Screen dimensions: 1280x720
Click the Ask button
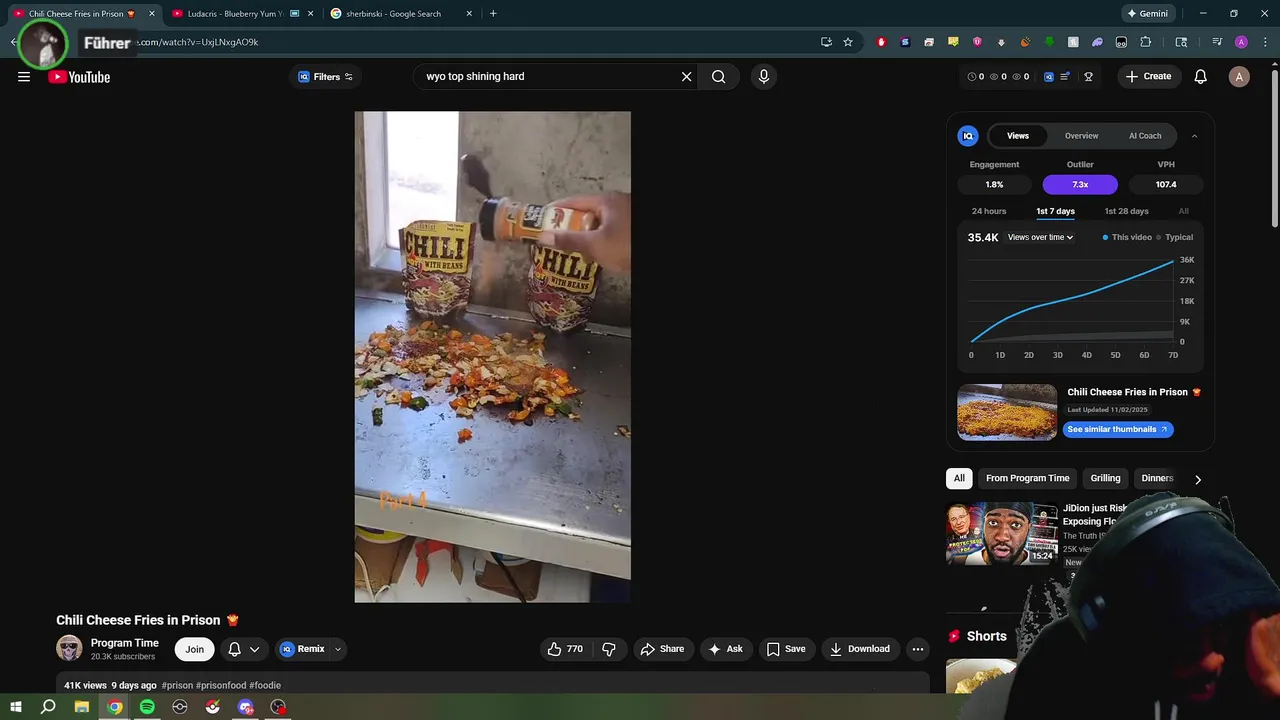(726, 649)
